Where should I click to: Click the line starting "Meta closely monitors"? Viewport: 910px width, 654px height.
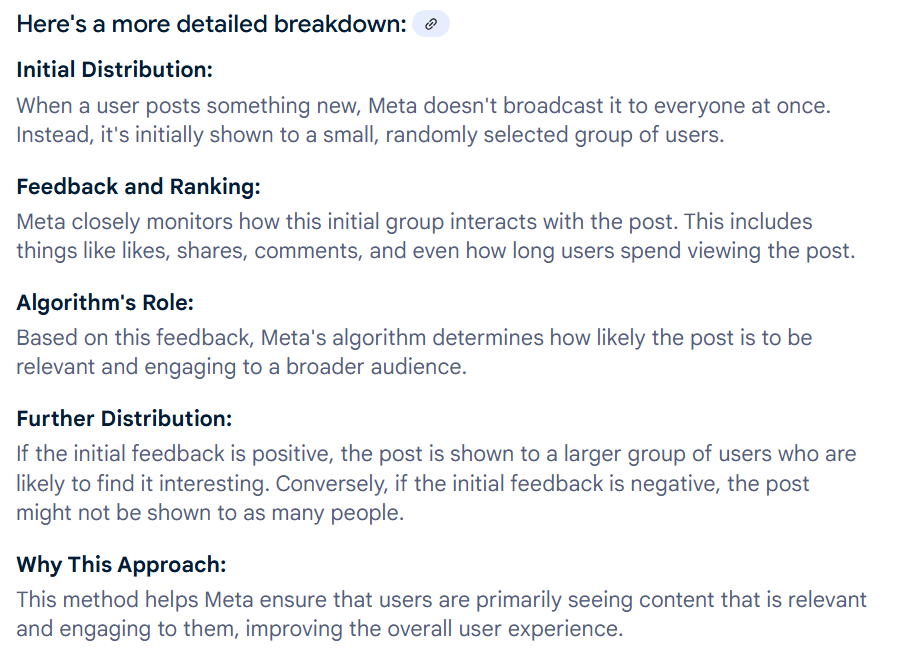coord(414,221)
